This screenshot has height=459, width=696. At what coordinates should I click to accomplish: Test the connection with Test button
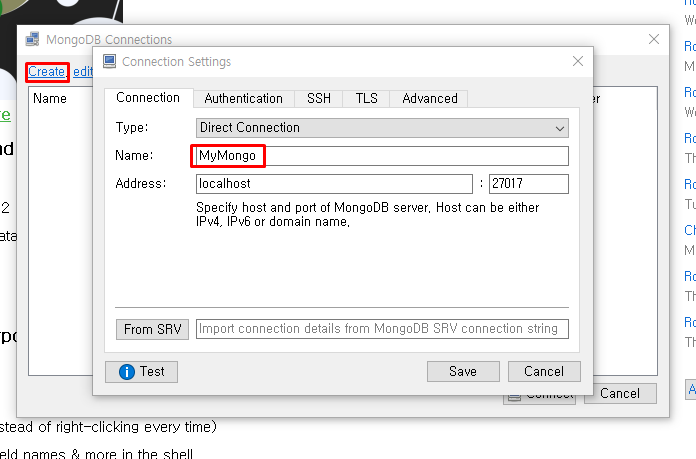[142, 372]
